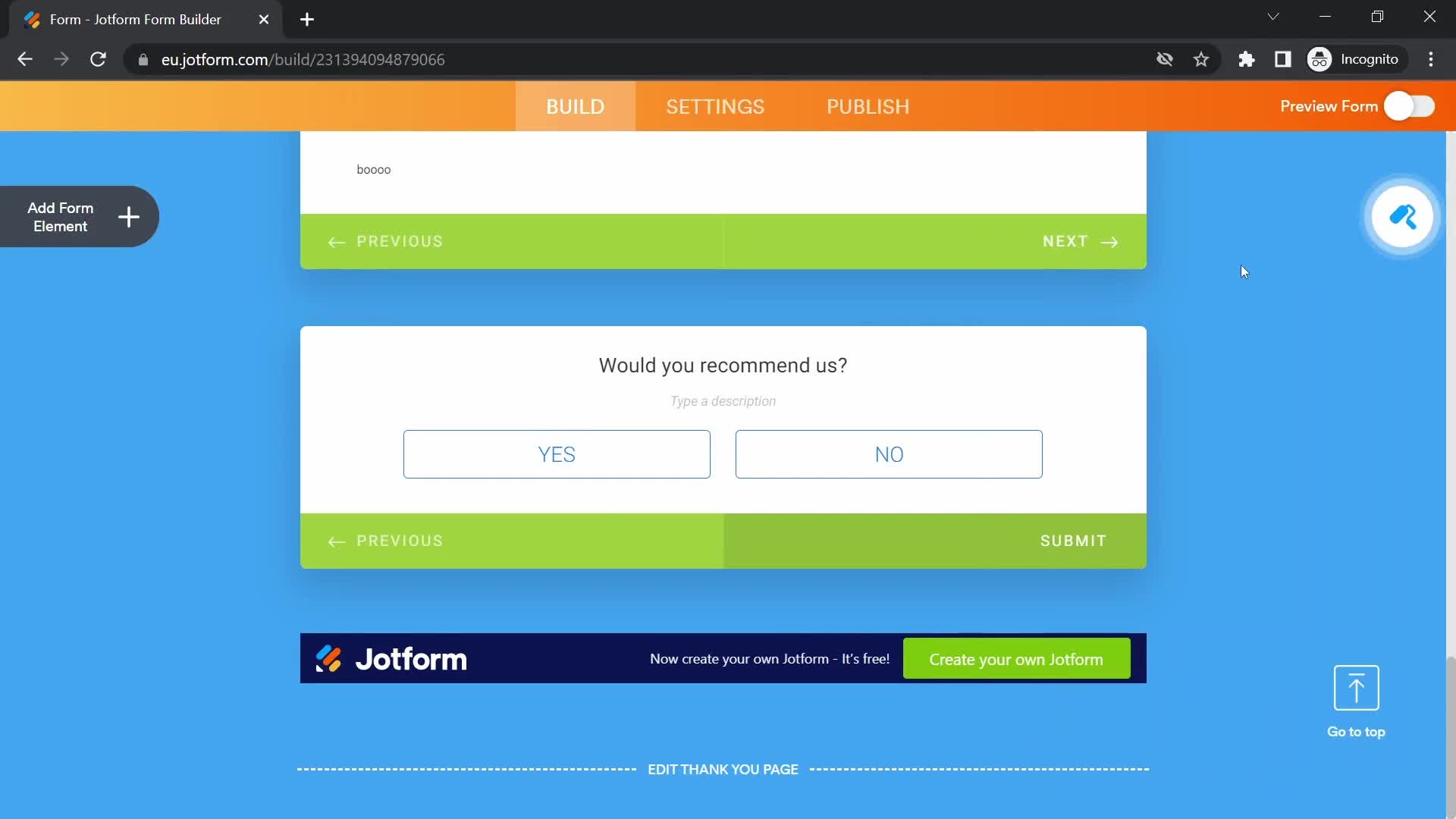Screen dimensions: 1456x819
Task: Click Create your own Jotform button
Action: point(1017,659)
